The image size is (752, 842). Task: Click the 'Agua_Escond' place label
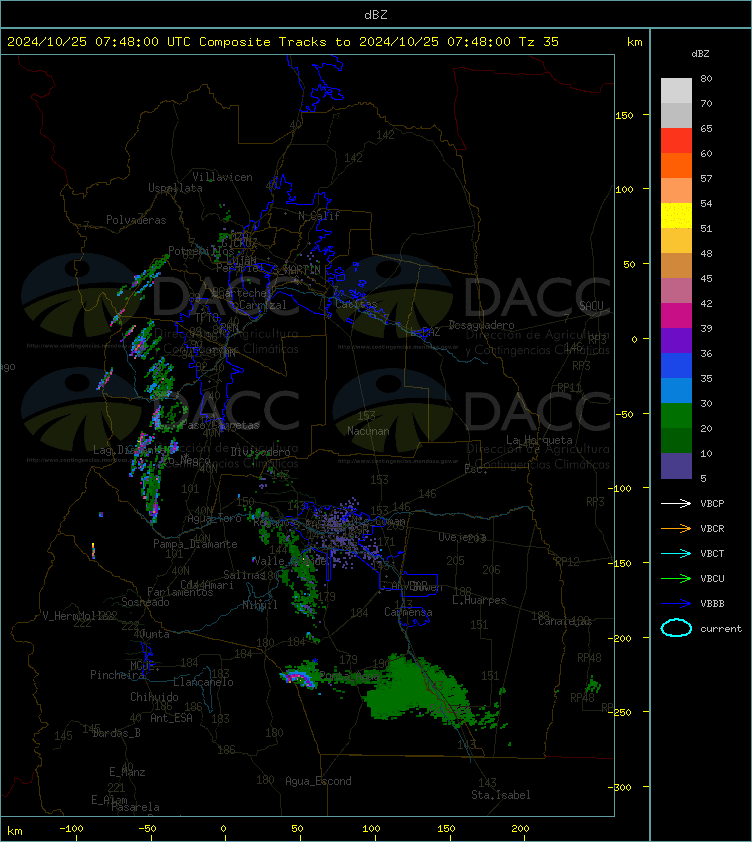click(x=318, y=781)
